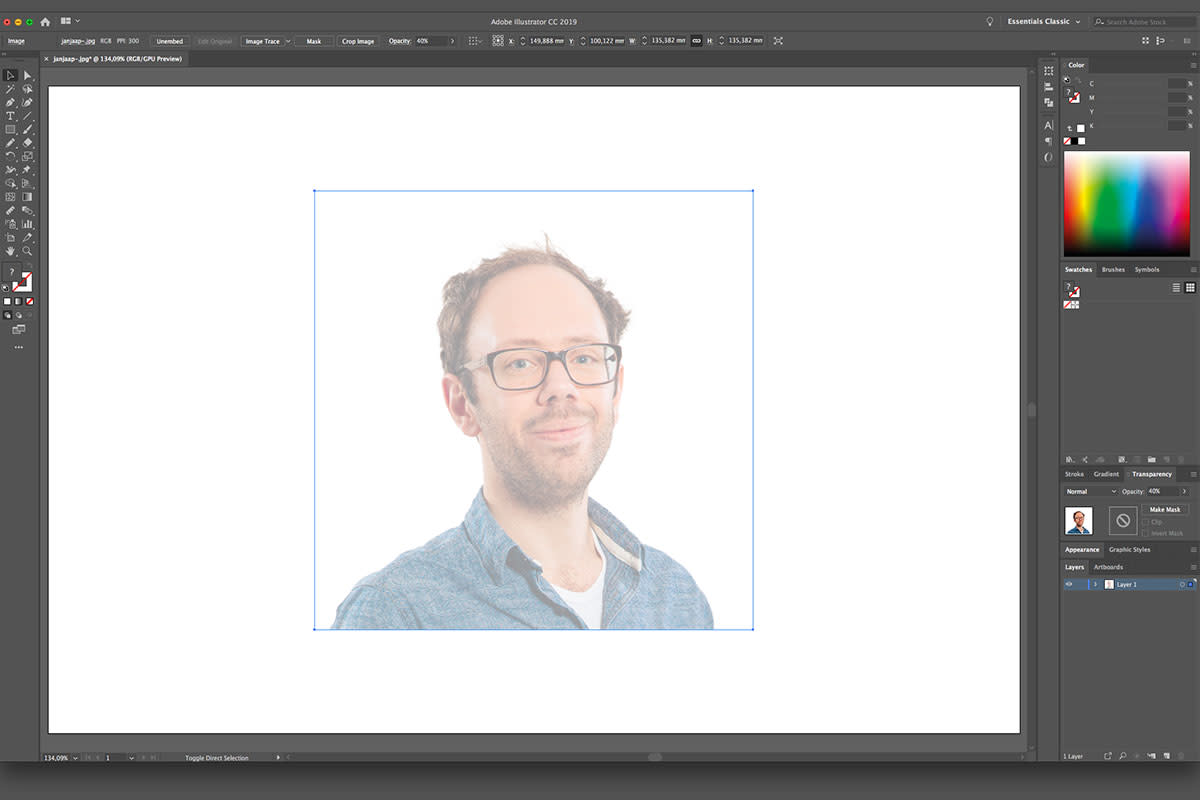This screenshot has width=1200, height=800.
Task: Select the Paintbrush tool
Action: point(28,129)
